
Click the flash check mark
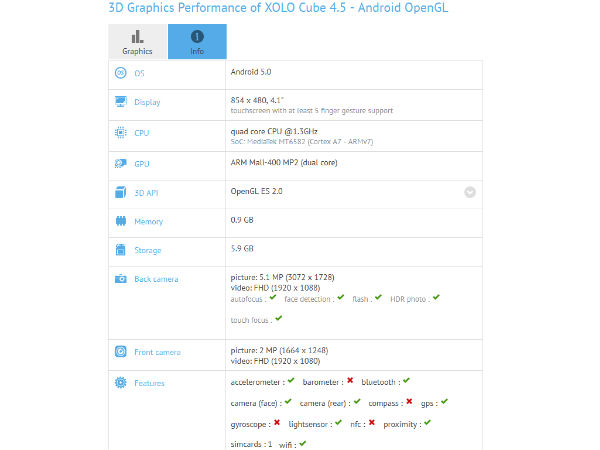pyautogui.click(x=378, y=297)
